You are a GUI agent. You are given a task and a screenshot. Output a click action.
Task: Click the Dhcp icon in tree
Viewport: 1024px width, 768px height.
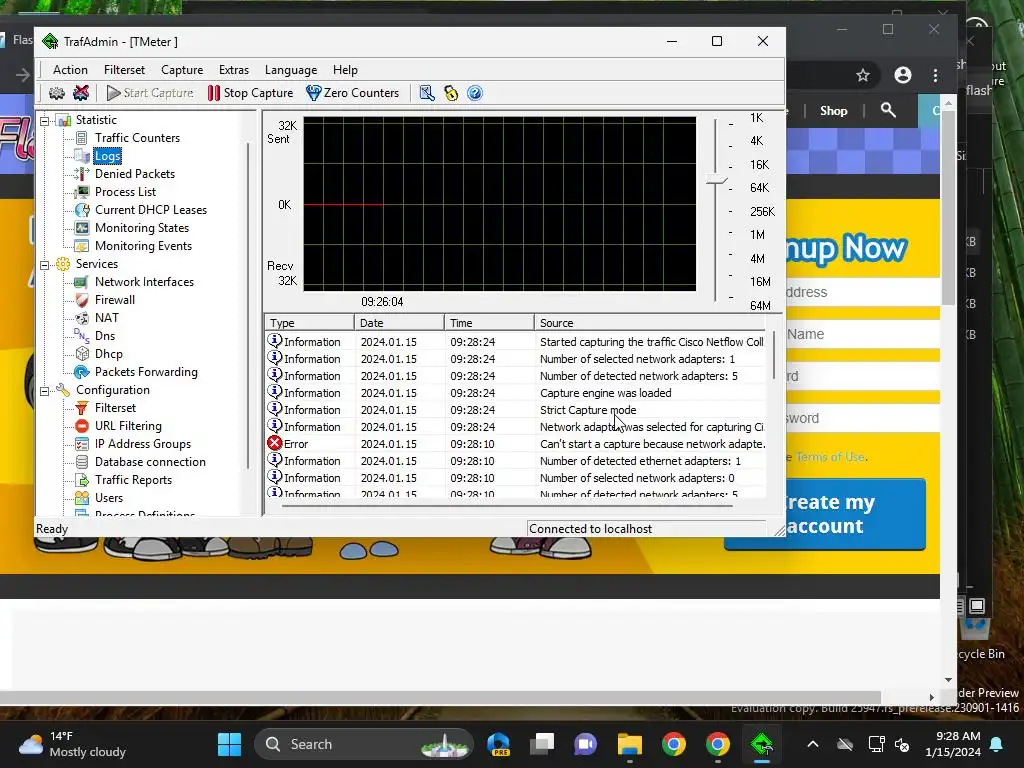(82, 354)
